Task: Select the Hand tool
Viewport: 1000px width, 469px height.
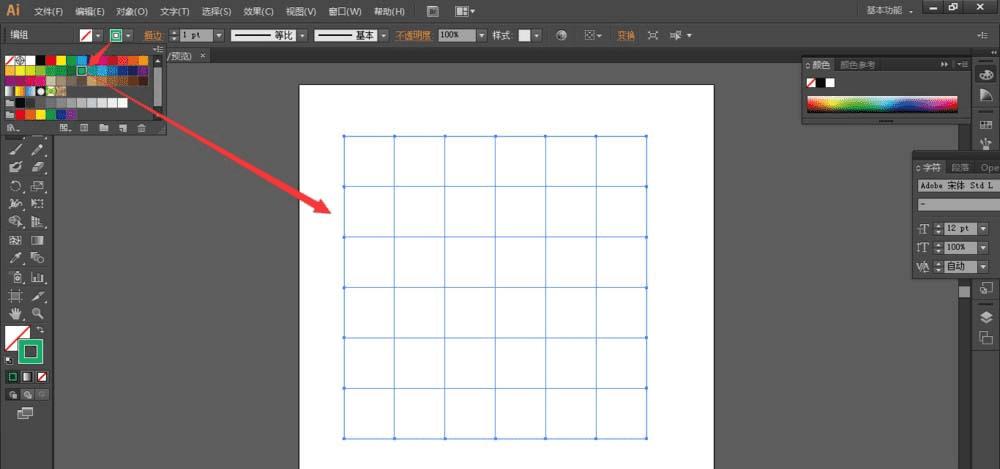Action: coord(16,313)
